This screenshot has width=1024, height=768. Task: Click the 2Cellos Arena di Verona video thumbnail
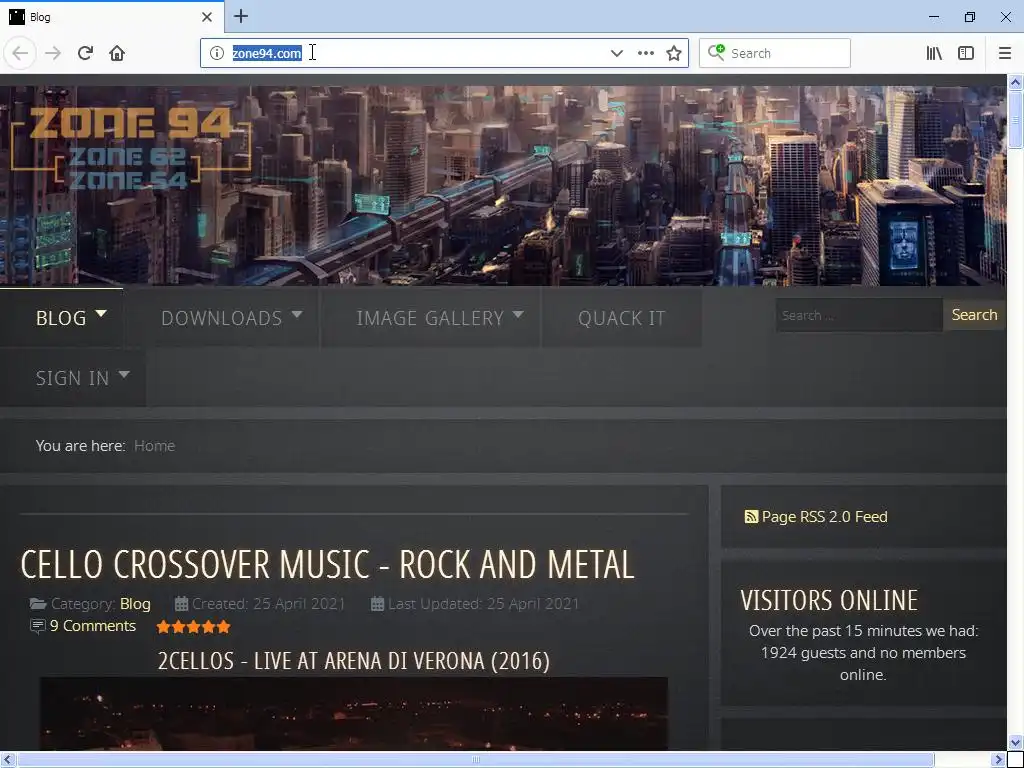(x=354, y=713)
